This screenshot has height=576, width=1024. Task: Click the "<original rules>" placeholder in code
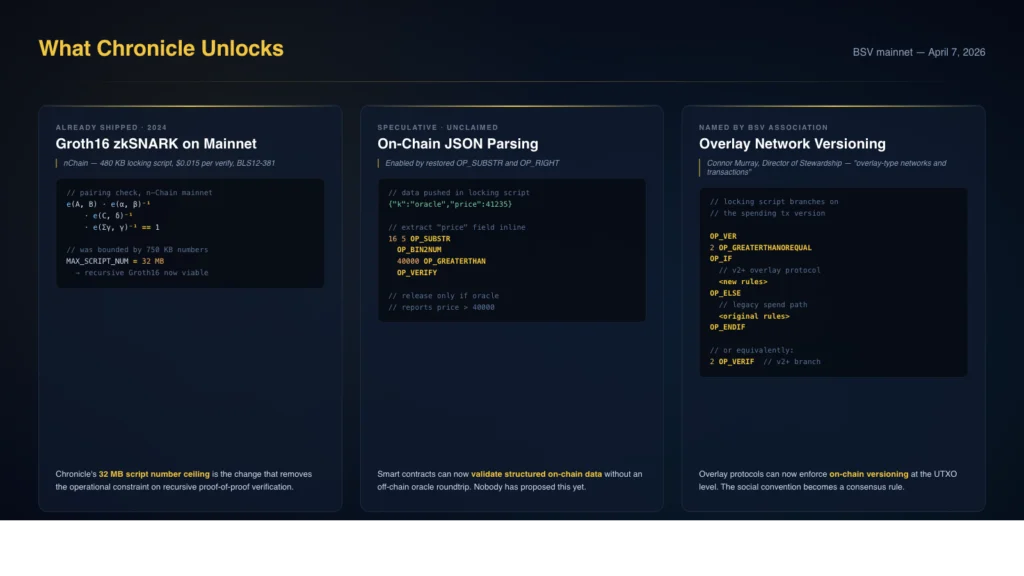tap(753, 316)
